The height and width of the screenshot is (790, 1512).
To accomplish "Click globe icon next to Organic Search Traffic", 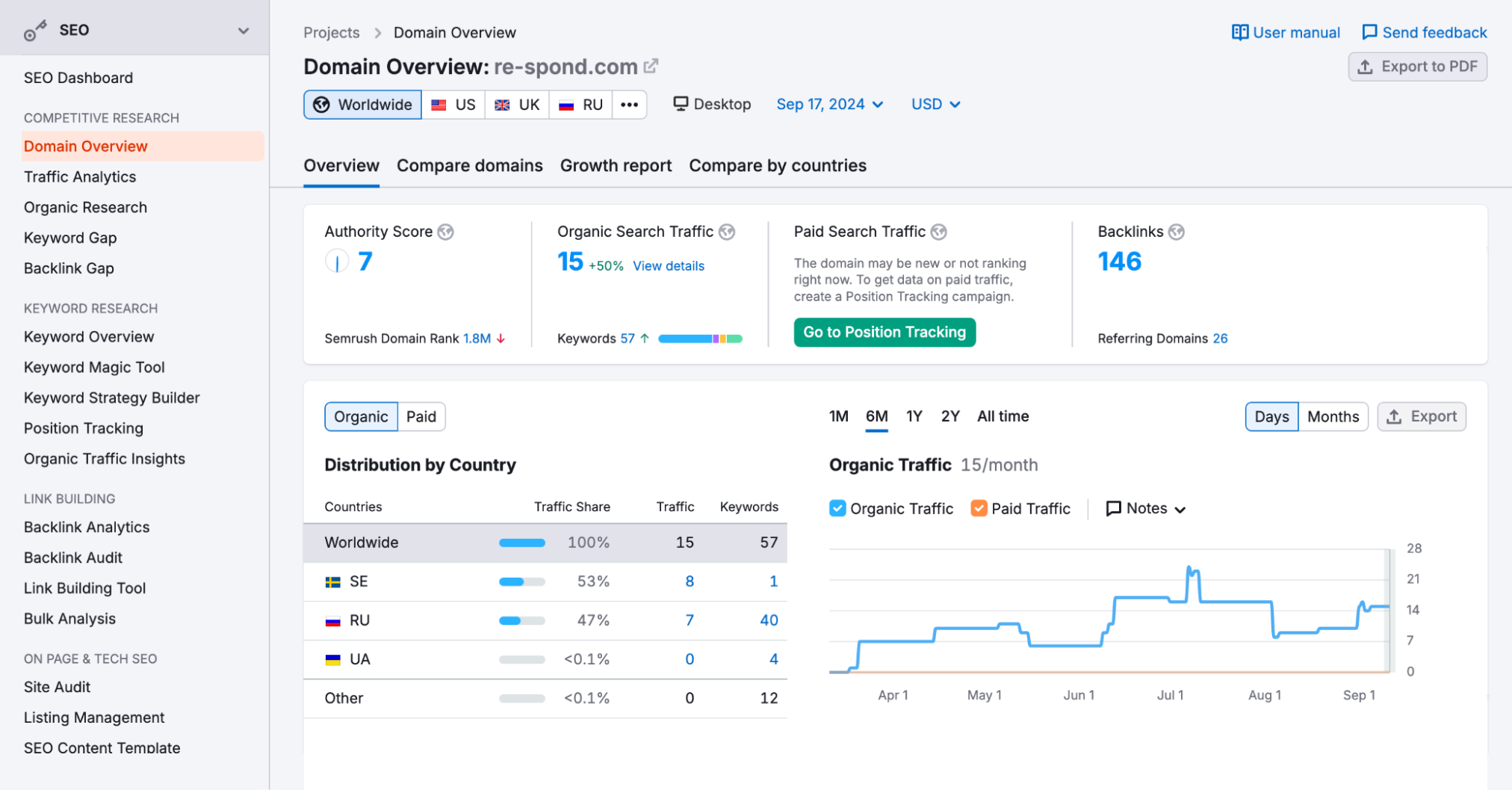I will [727, 232].
